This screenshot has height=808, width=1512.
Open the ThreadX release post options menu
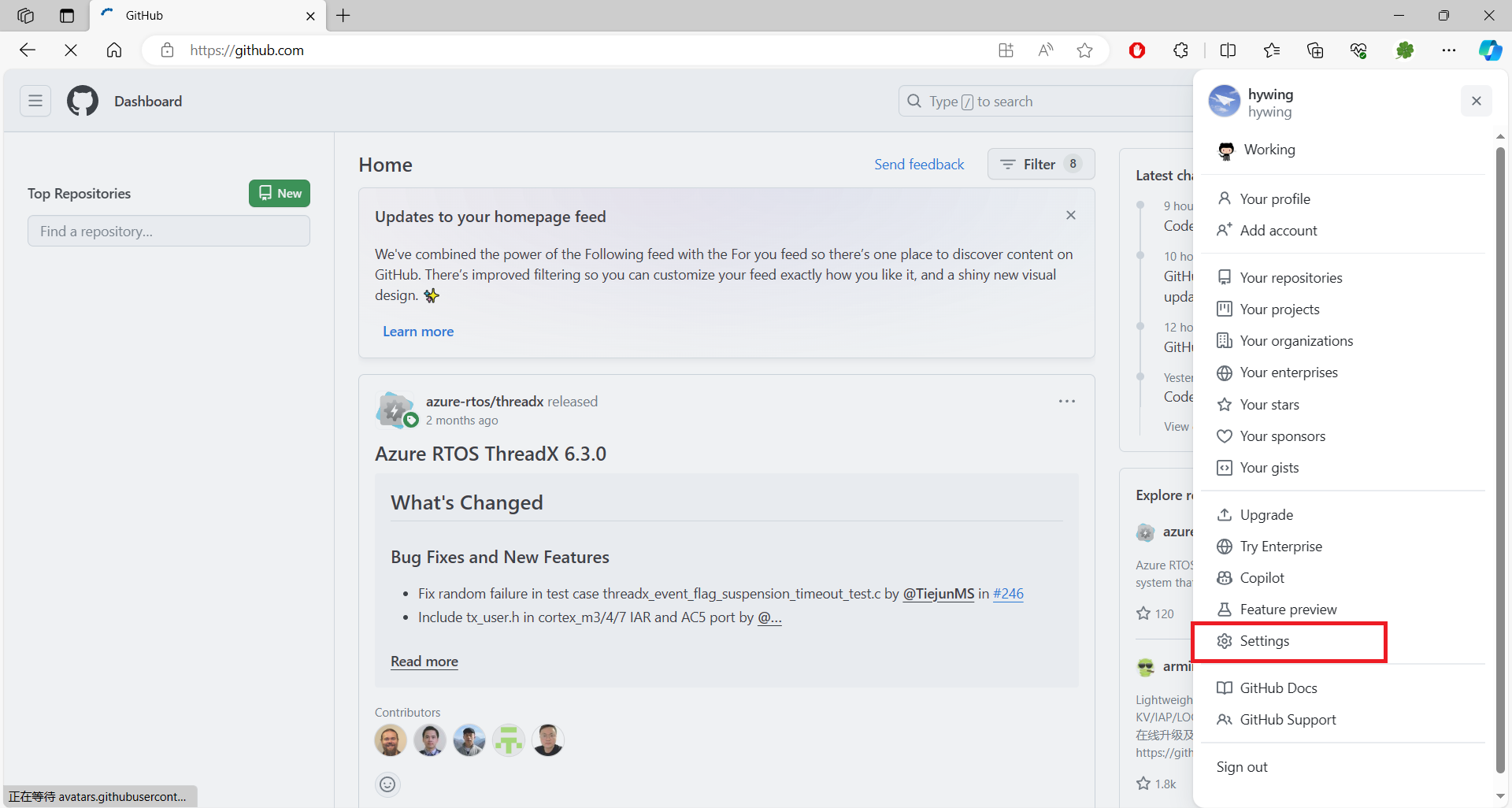[x=1066, y=402]
